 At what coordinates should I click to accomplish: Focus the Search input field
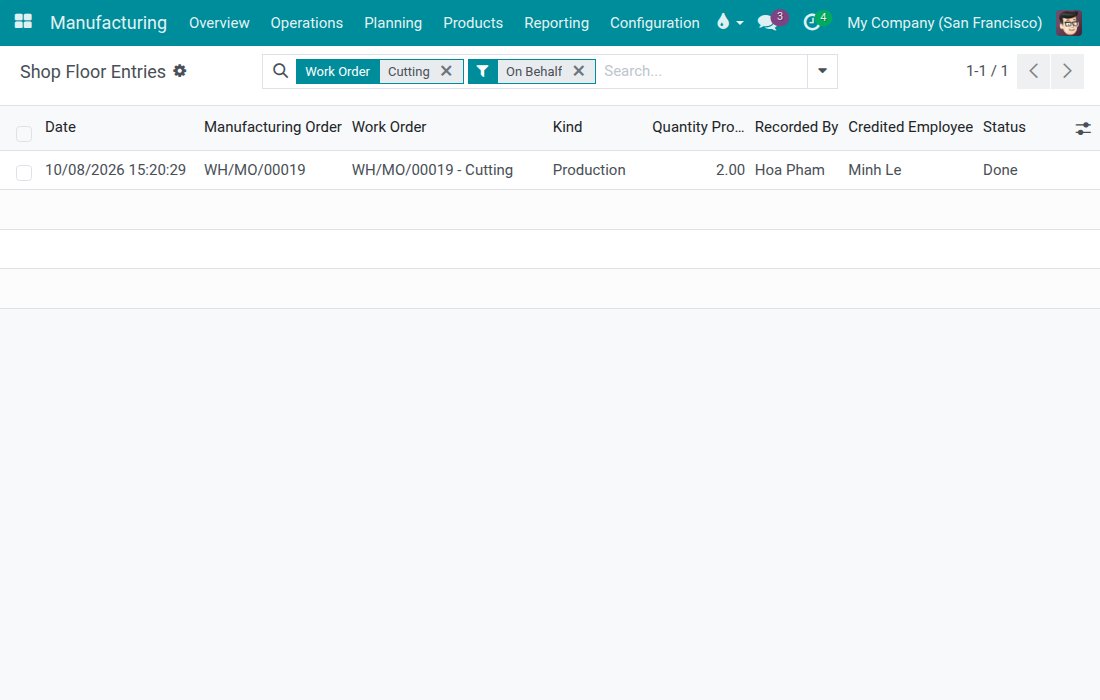pyautogui.click(x=702, y=71)
